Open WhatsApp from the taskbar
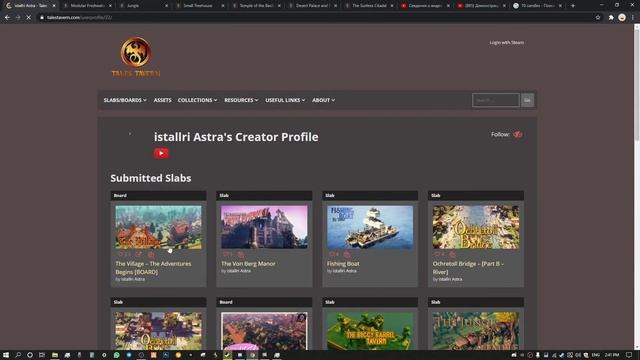 coord(116,355)
